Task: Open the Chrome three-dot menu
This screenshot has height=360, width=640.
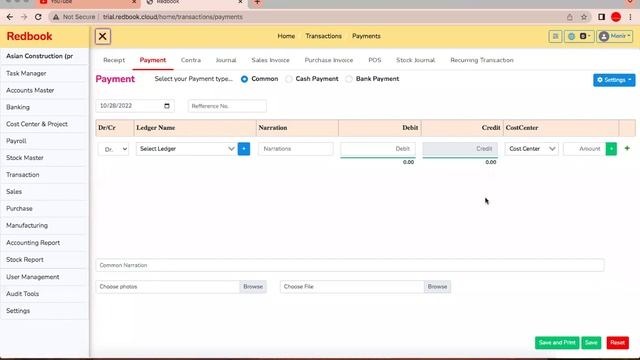Action: click(x=631, y=17)
